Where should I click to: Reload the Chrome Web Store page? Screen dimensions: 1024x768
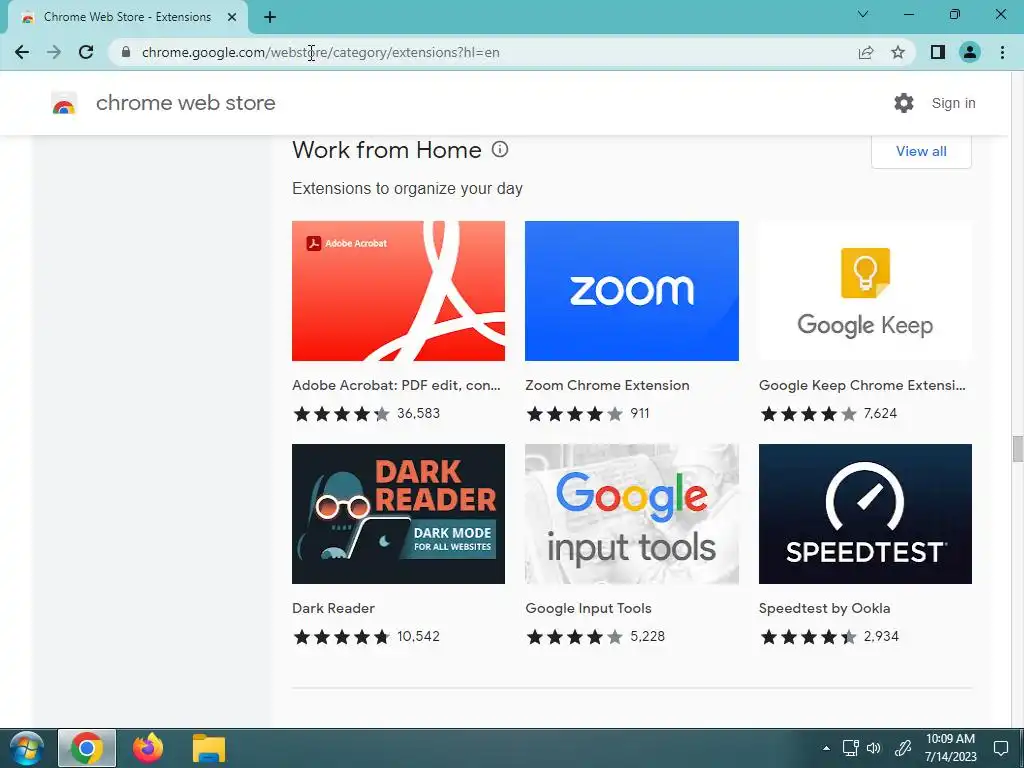[86, 52]
